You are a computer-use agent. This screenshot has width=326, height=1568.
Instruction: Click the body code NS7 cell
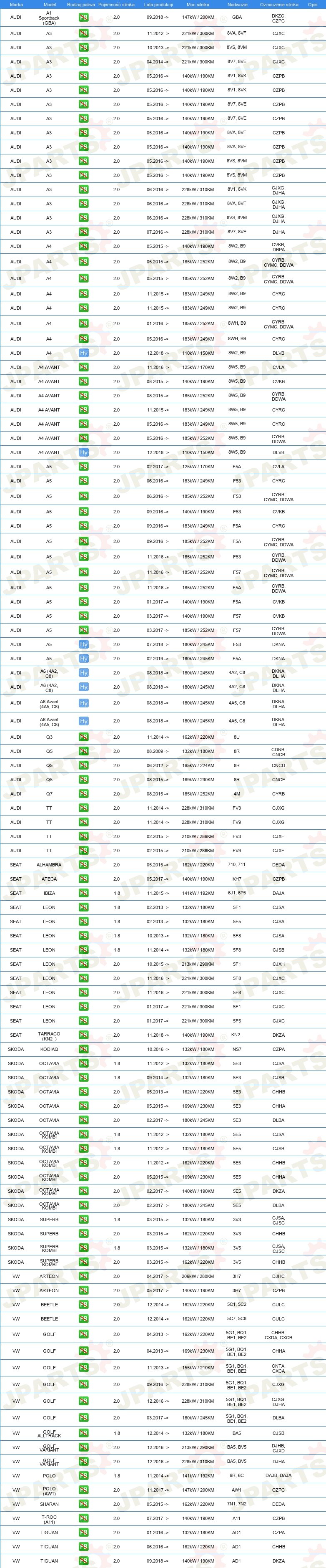(237, 1049)
